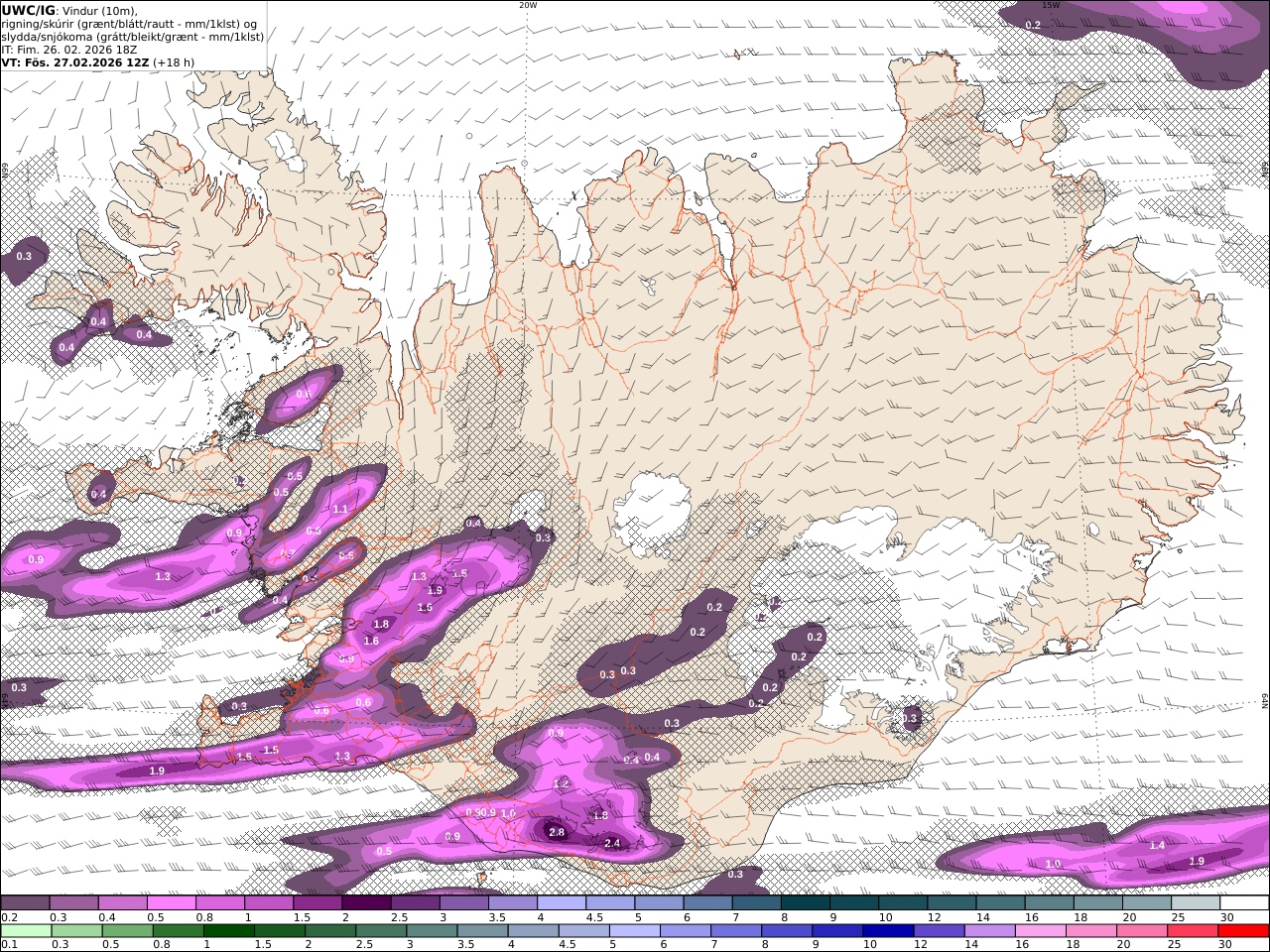Click the upper legend swatch between 18 and 20
The image size is (1270, 952).
[x=1097, y=903]
